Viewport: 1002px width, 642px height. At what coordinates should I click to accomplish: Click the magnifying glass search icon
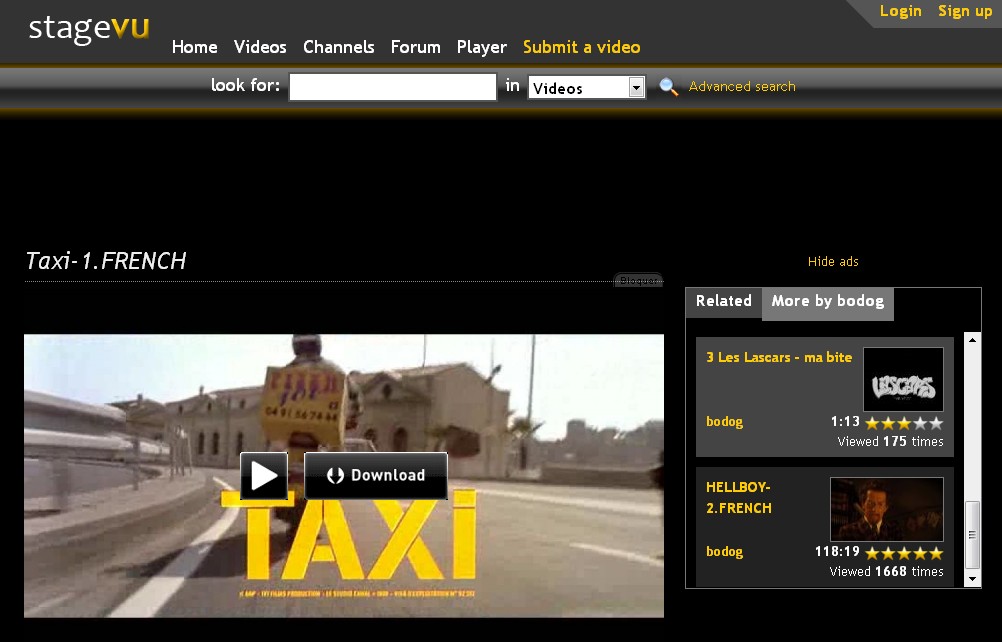(x=668, y=87)
